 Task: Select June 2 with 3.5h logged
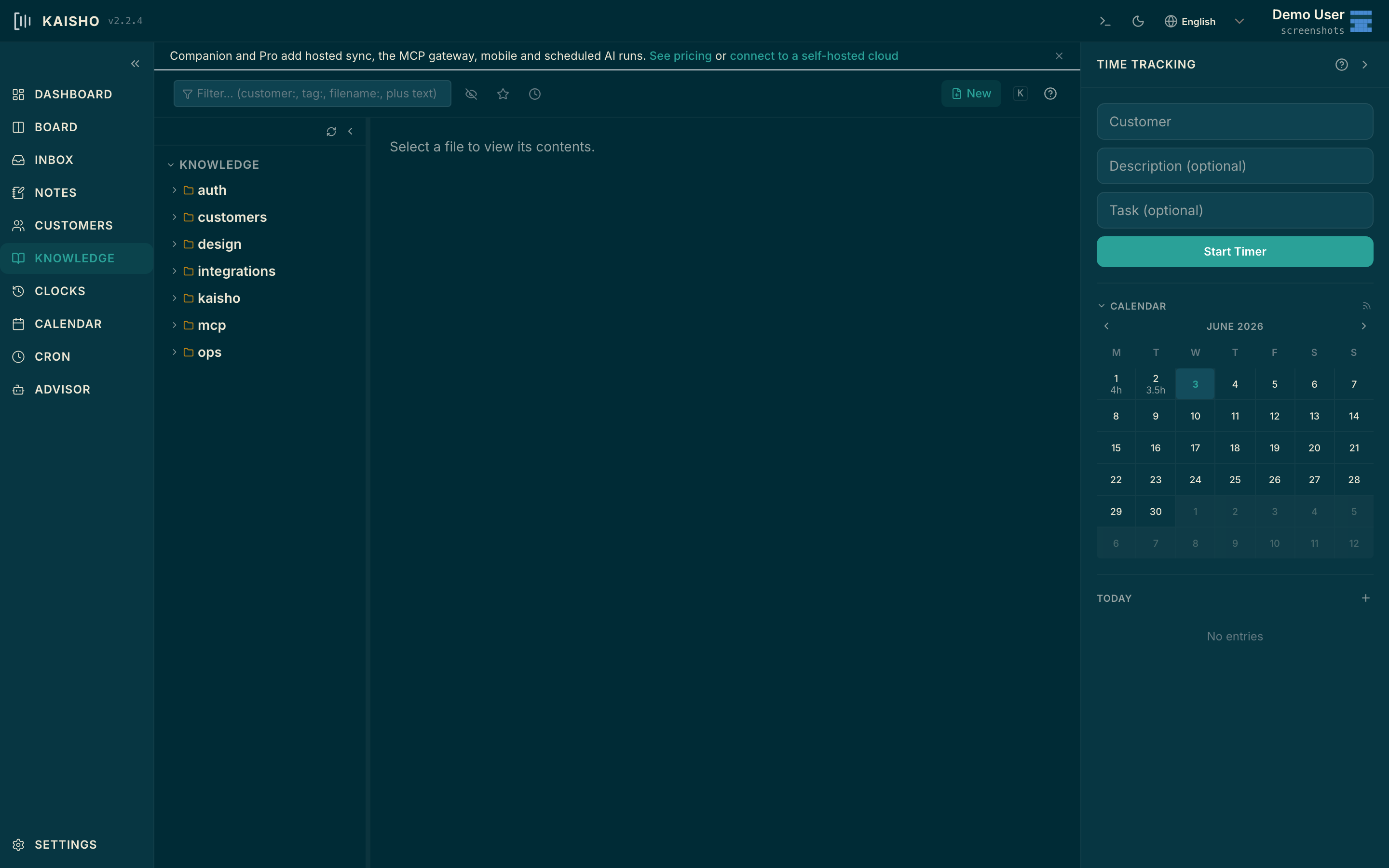[x=1156, y=384]
